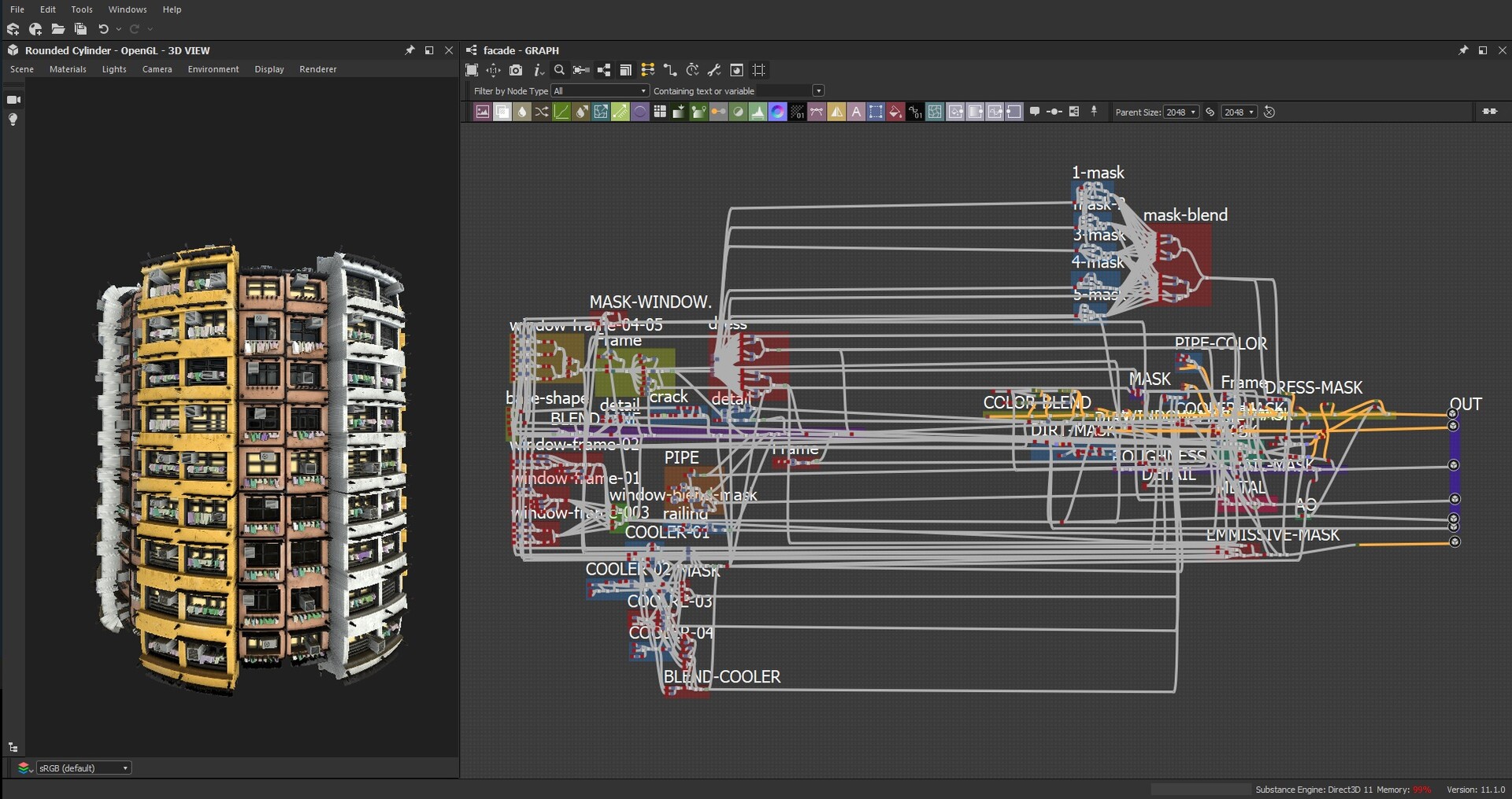Toggle grid snapping in the graph toolbar
Image resolution: width=1512 pixels, height=799 pixels.
758,70
